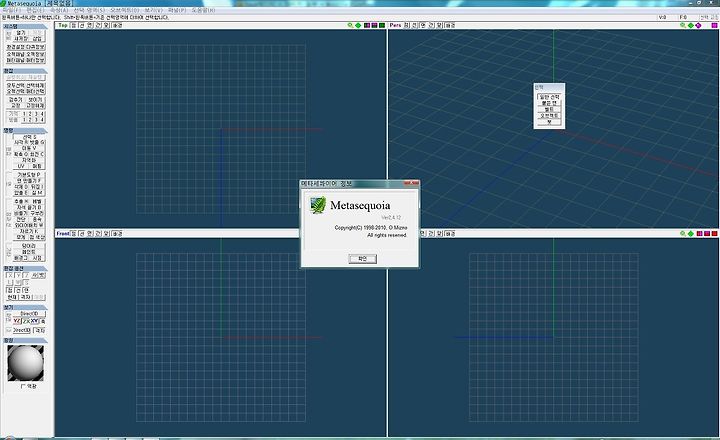This screenshot has height=440, width=720.
Task: Toggle 면 face display in the Top view header
Action: [x=90, y=25]
